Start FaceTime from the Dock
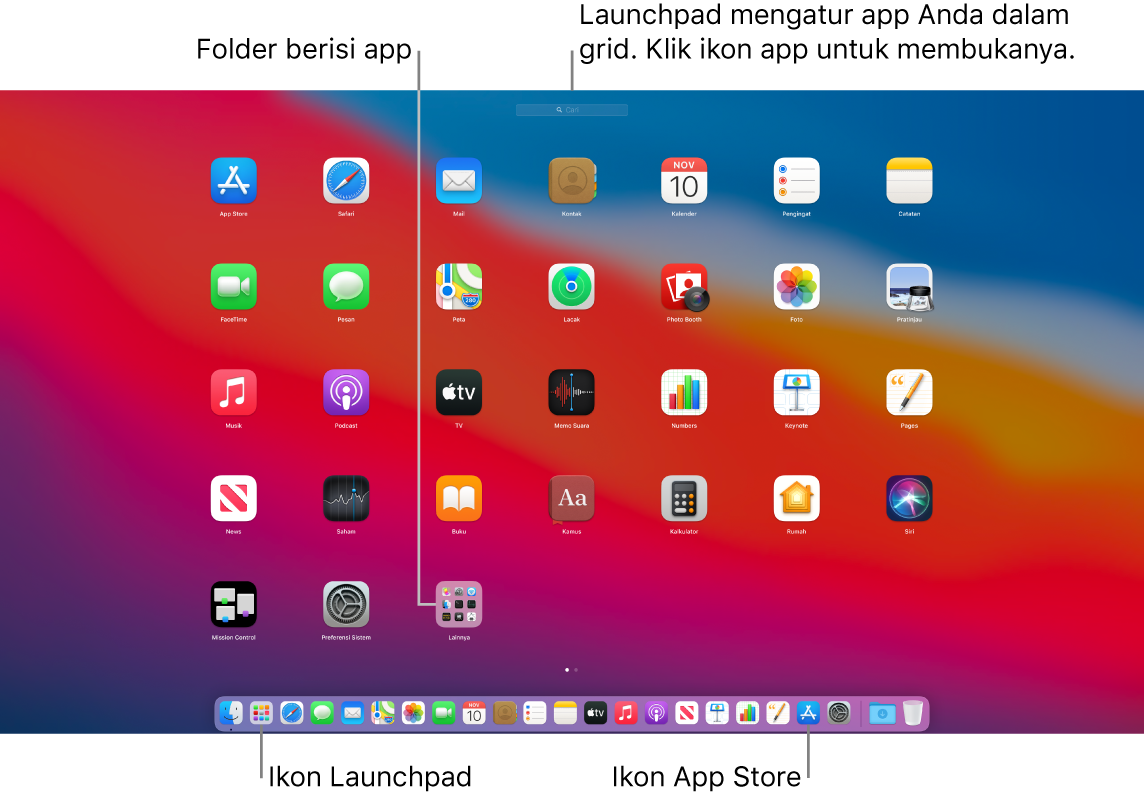 coord(444,713)
